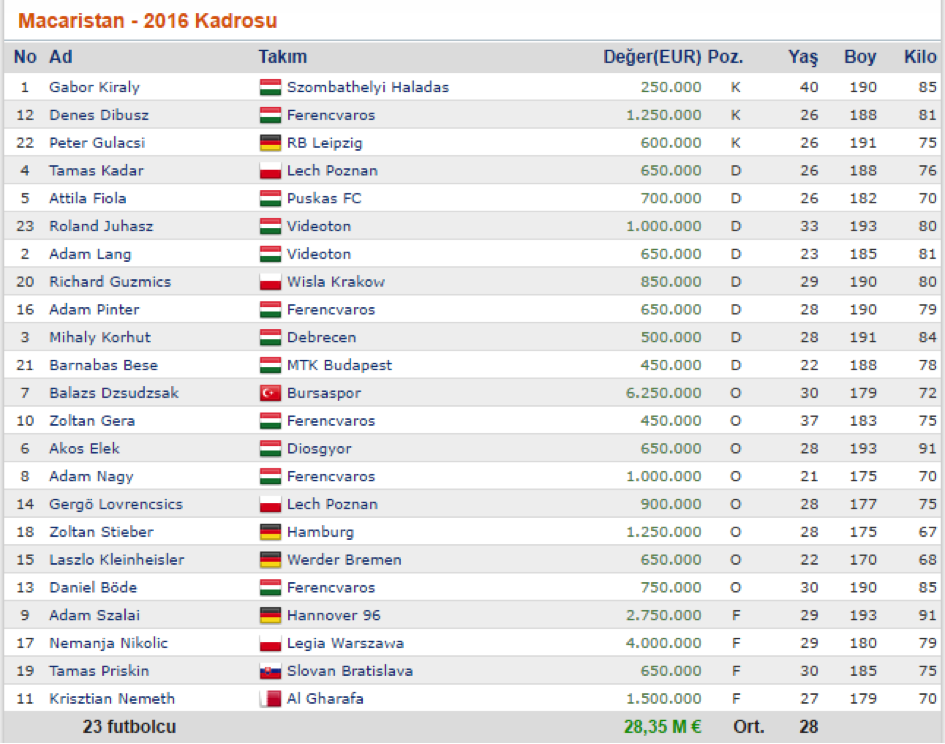This screenshot has height=744, width=945.
Task: Sort by the Yaş column header
Action: point(803,57)
